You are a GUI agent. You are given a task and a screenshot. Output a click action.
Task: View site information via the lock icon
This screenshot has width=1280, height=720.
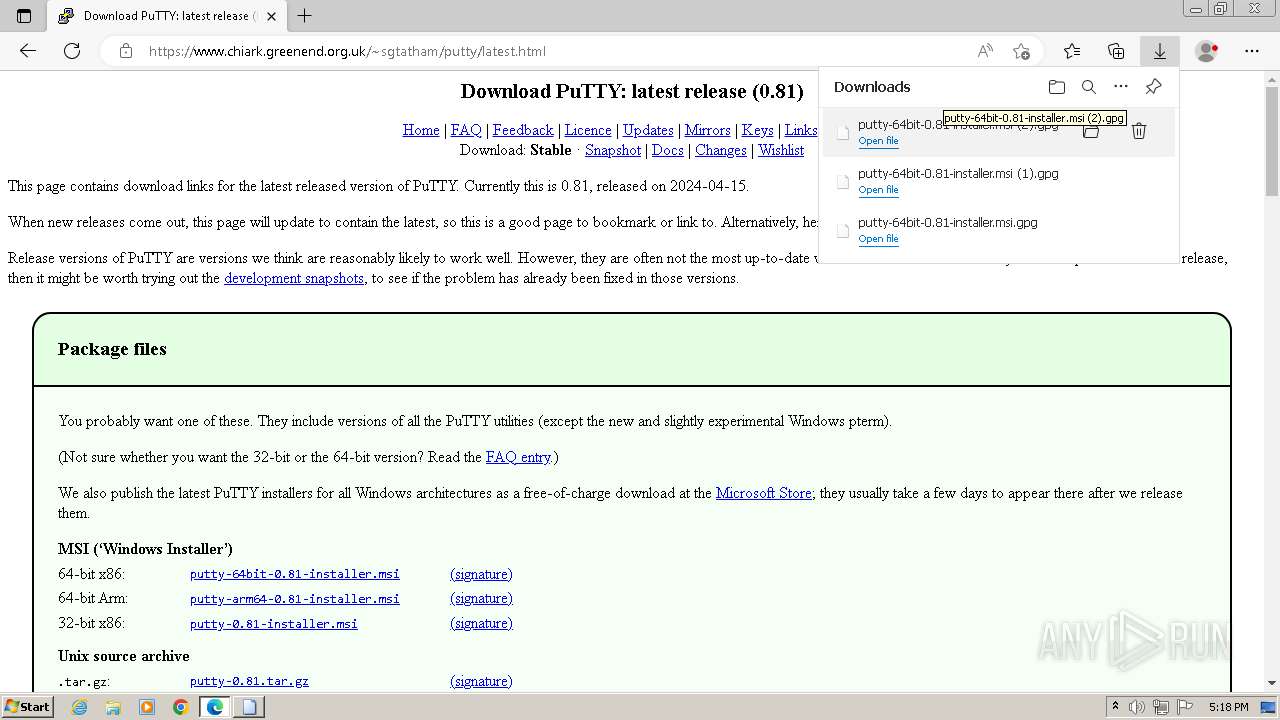[x=126, y=51]
